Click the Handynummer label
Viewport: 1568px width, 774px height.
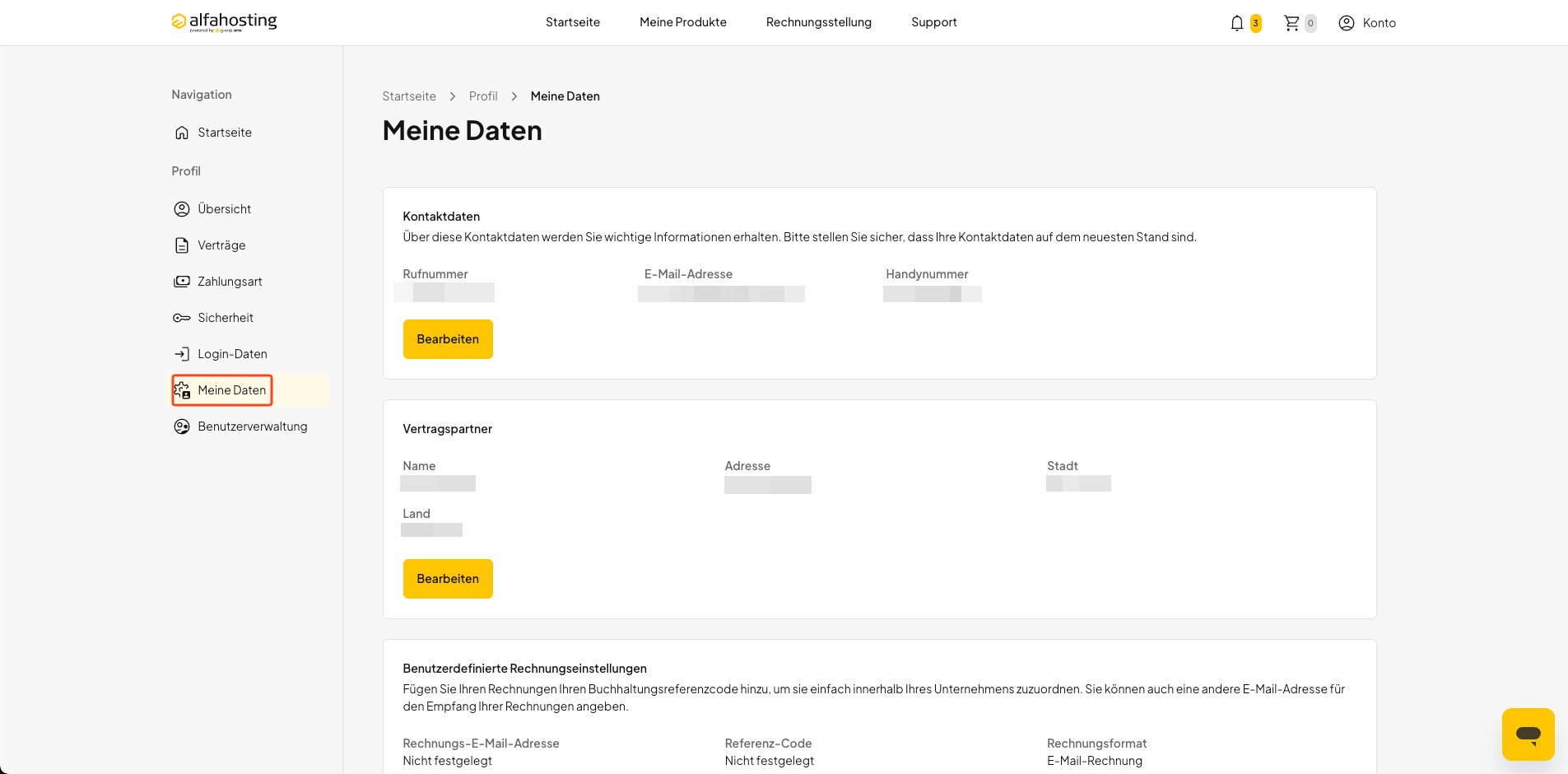pyautogui.click(x=927, y=274)
